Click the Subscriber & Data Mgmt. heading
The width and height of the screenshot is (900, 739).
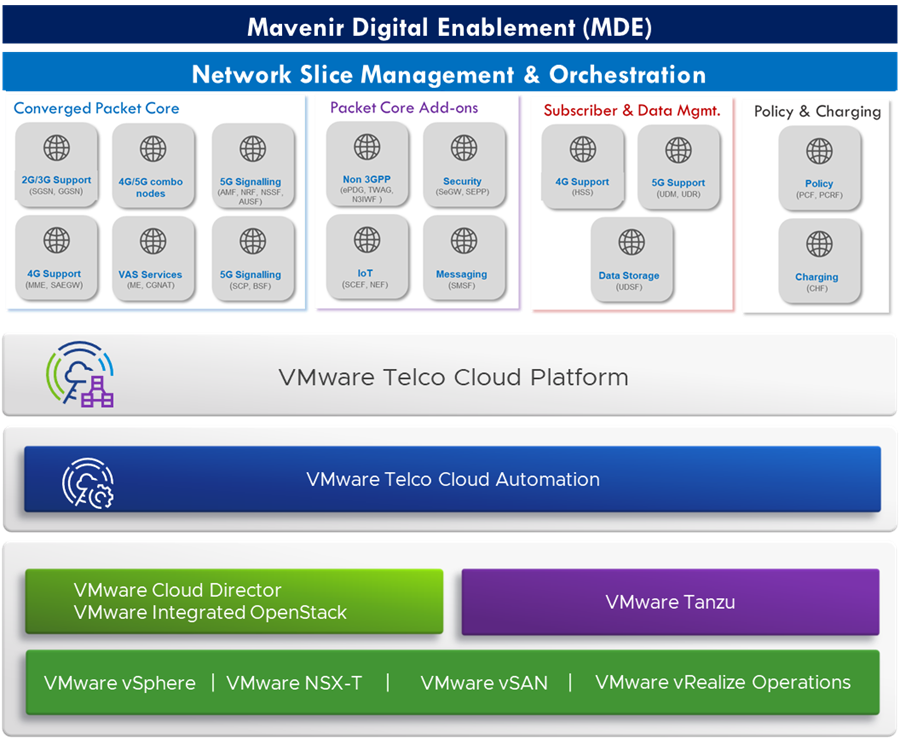(632, 110)
